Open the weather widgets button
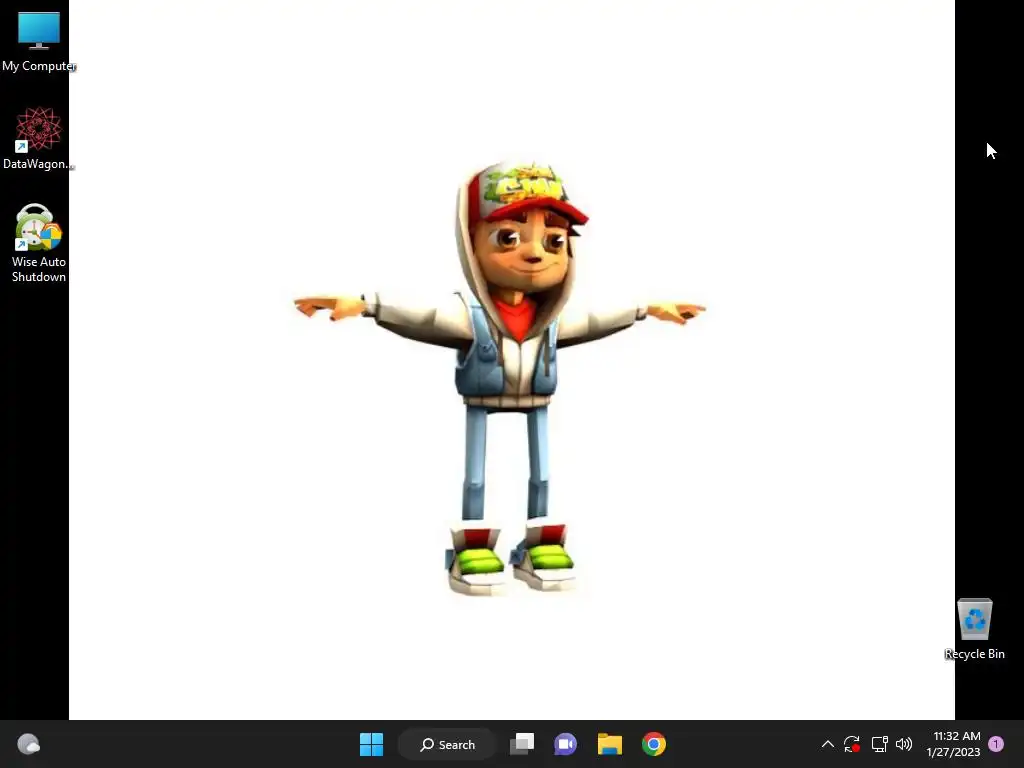 point(28,744)
